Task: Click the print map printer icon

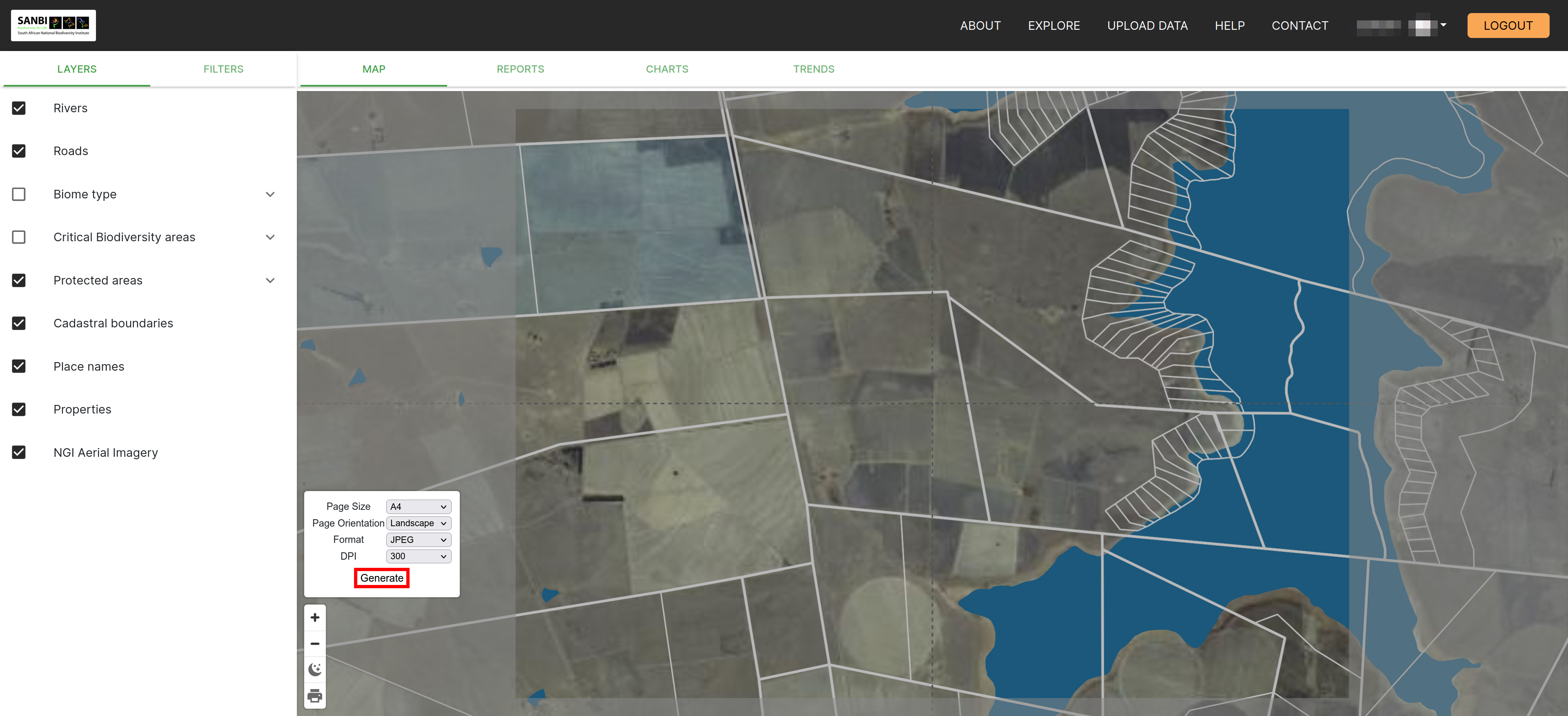Action: 315,696
